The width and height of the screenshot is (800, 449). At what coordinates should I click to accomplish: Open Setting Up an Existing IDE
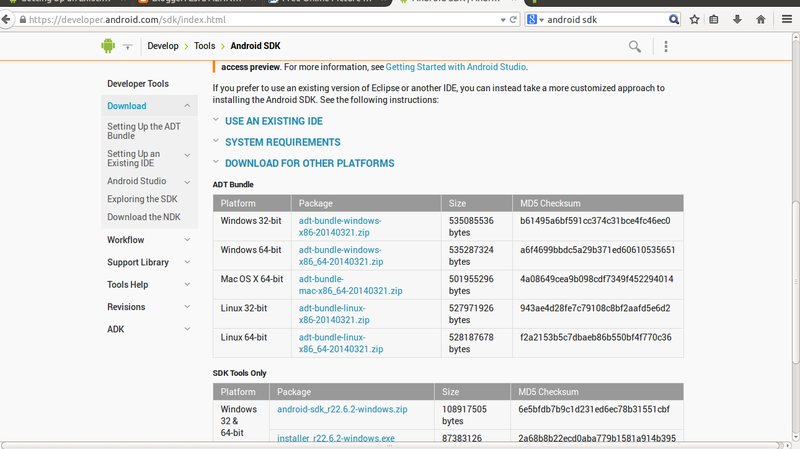click(x=133, y=158)
